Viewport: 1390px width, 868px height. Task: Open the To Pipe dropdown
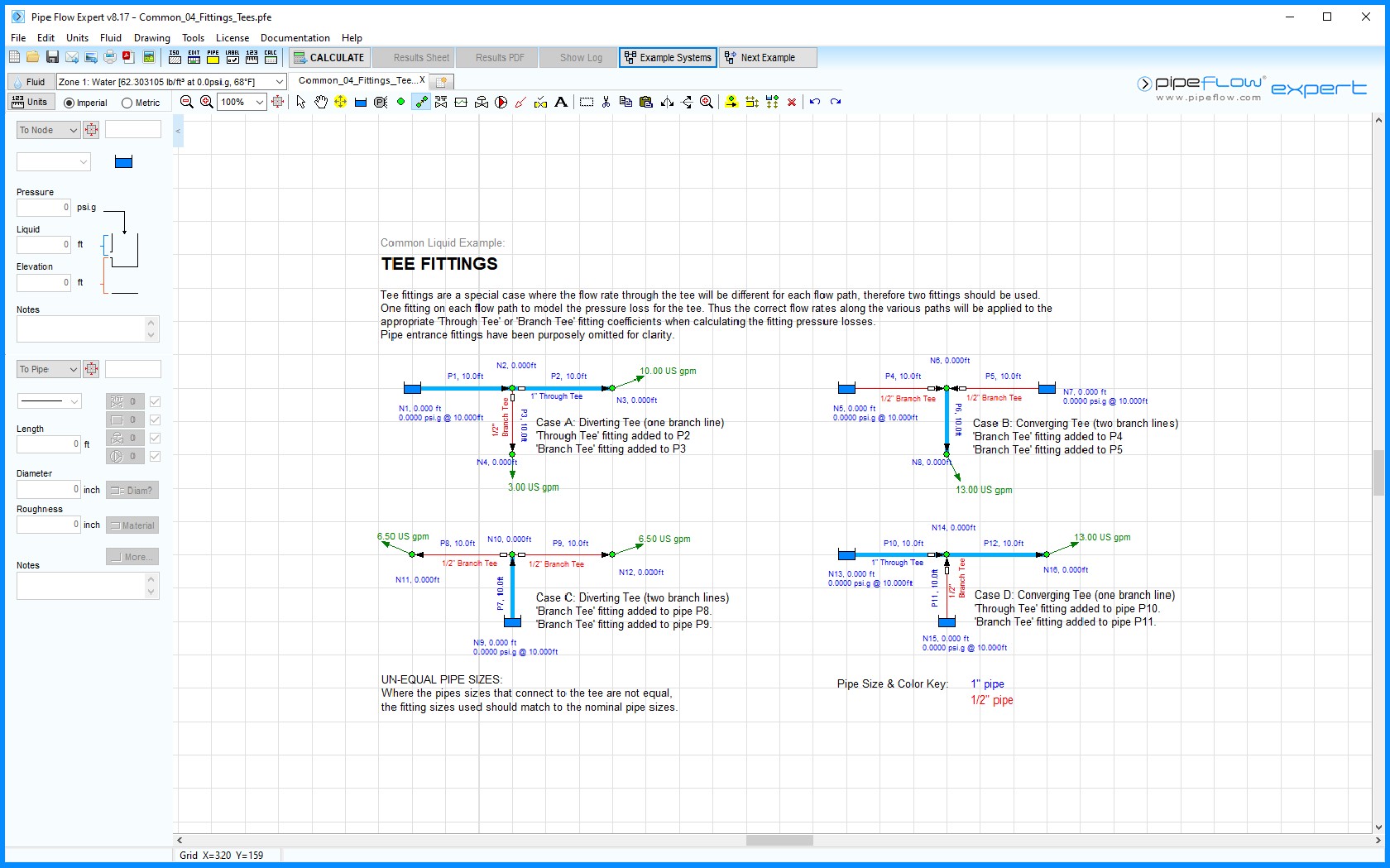coord(48,369)
